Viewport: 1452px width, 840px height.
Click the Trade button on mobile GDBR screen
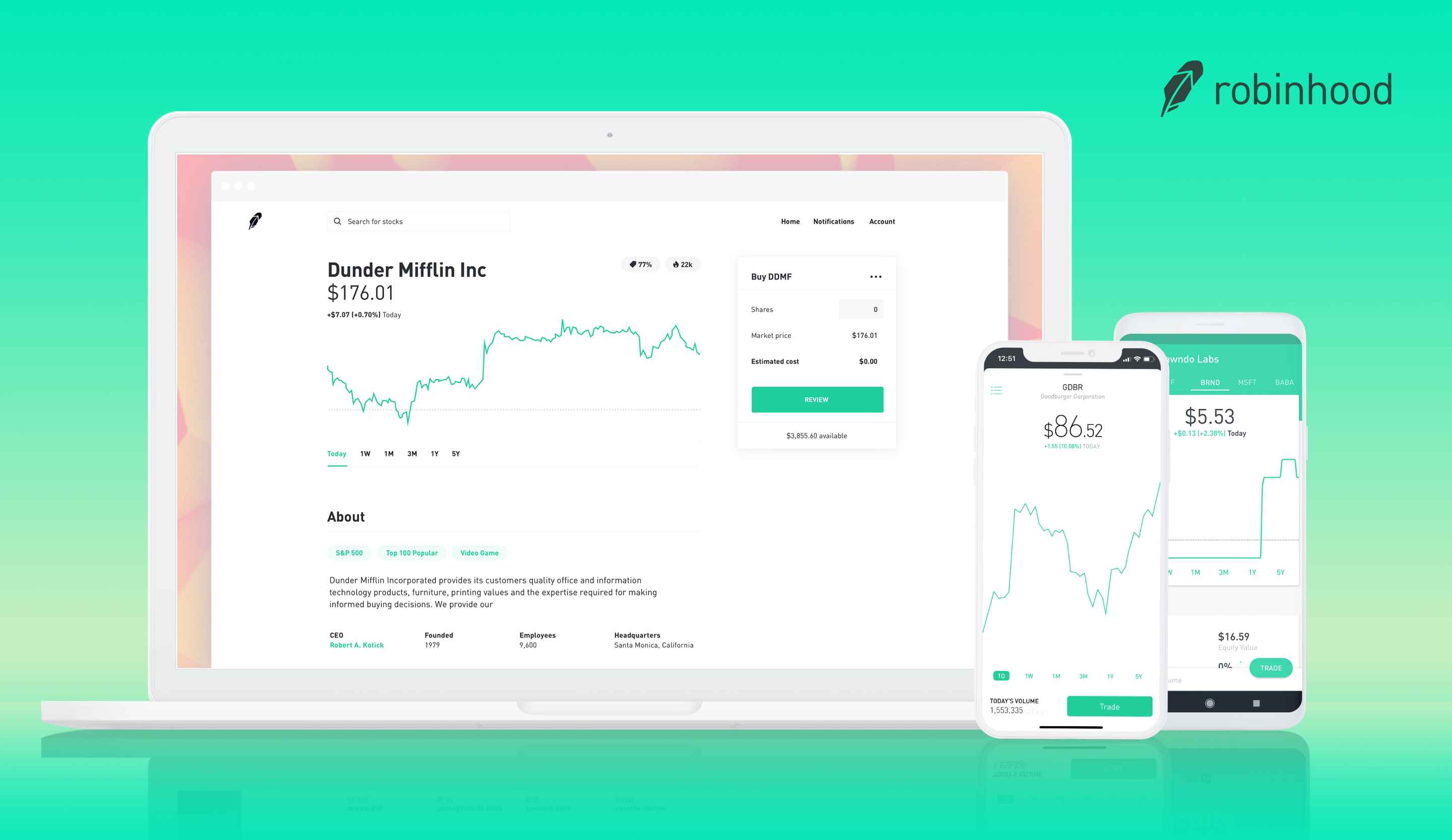coord(1110,706)
